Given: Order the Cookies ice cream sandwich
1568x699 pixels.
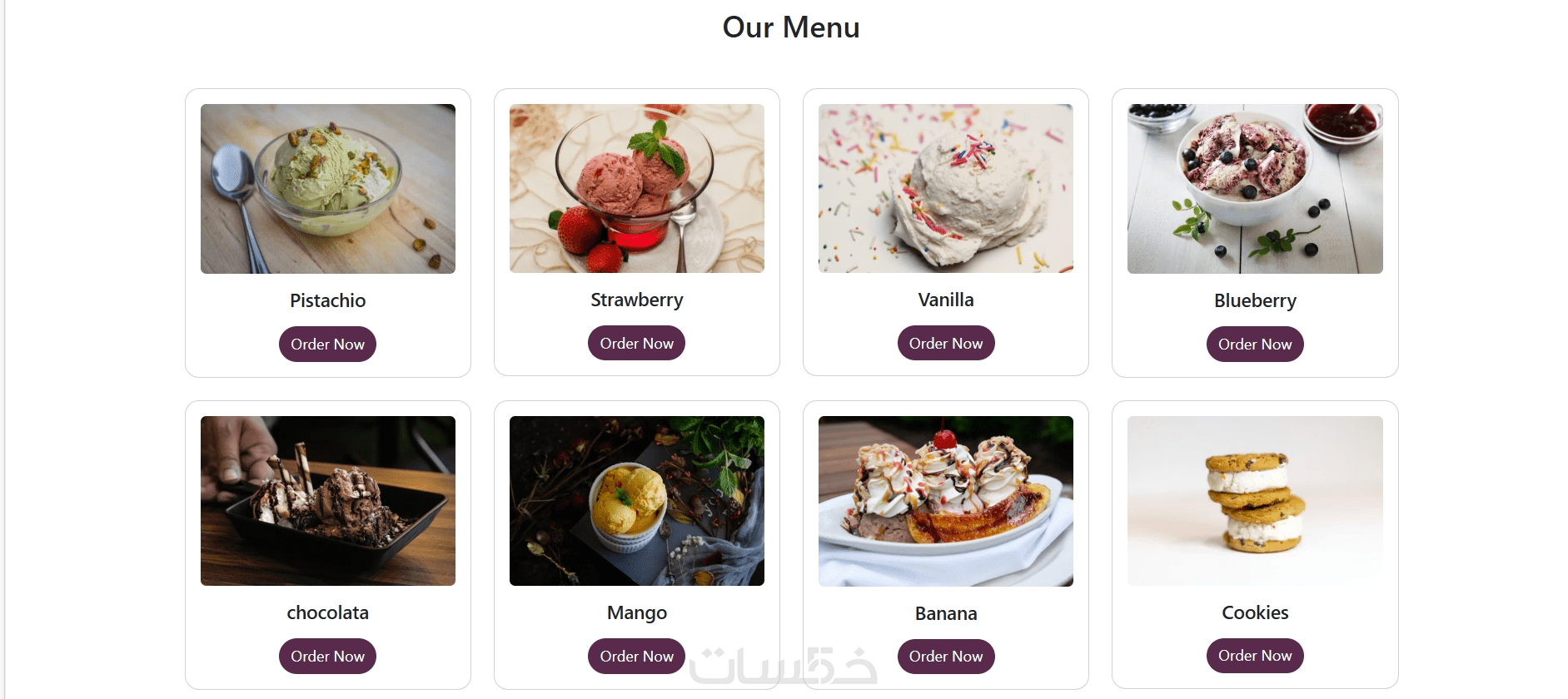Looking at the screenshot, I should click(x=1255, y=656).
